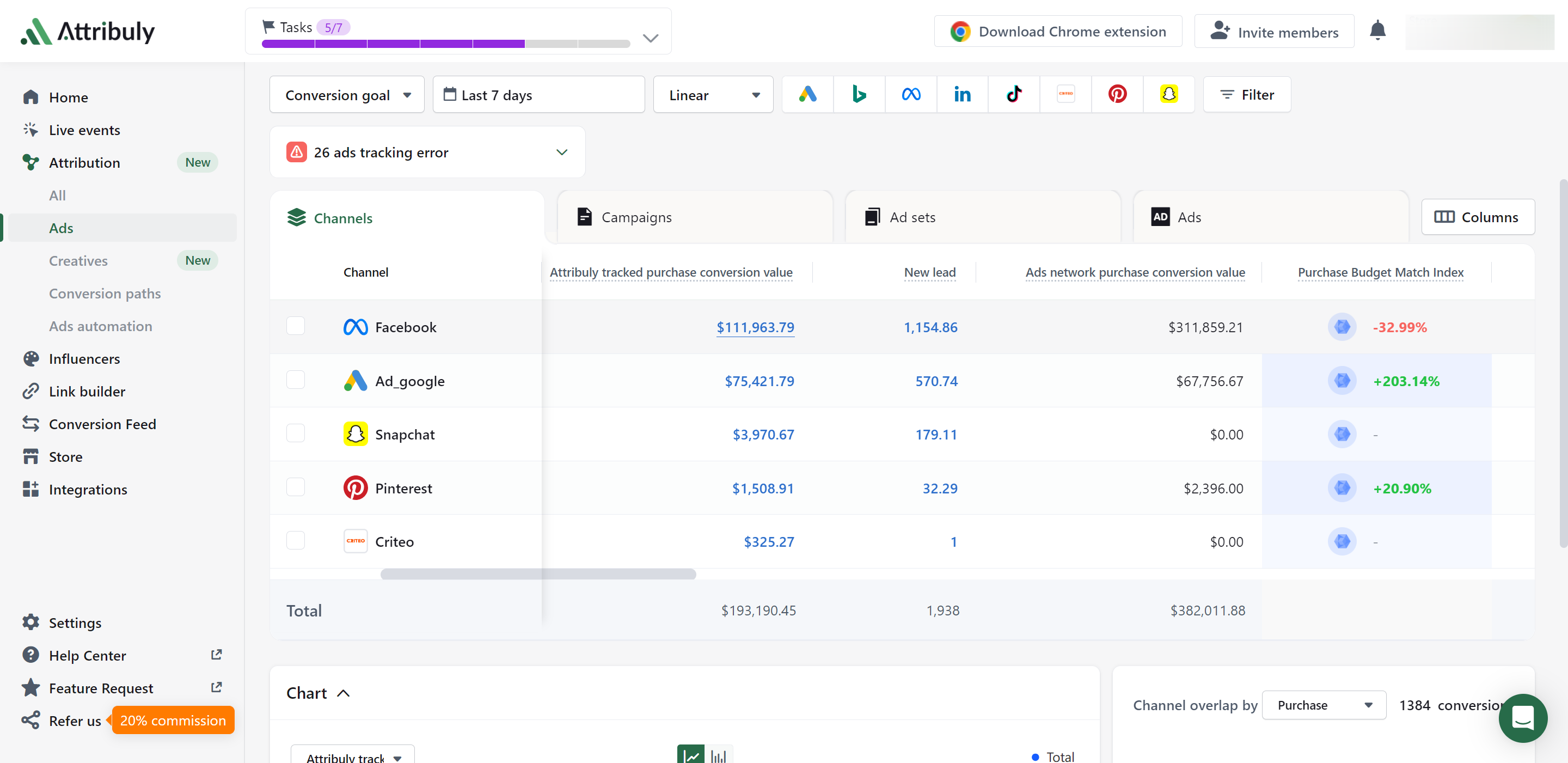This screenshot has height=763, width=1568.
Task: Select the Snapchat row checkbox
Action: tap(295, 434)
